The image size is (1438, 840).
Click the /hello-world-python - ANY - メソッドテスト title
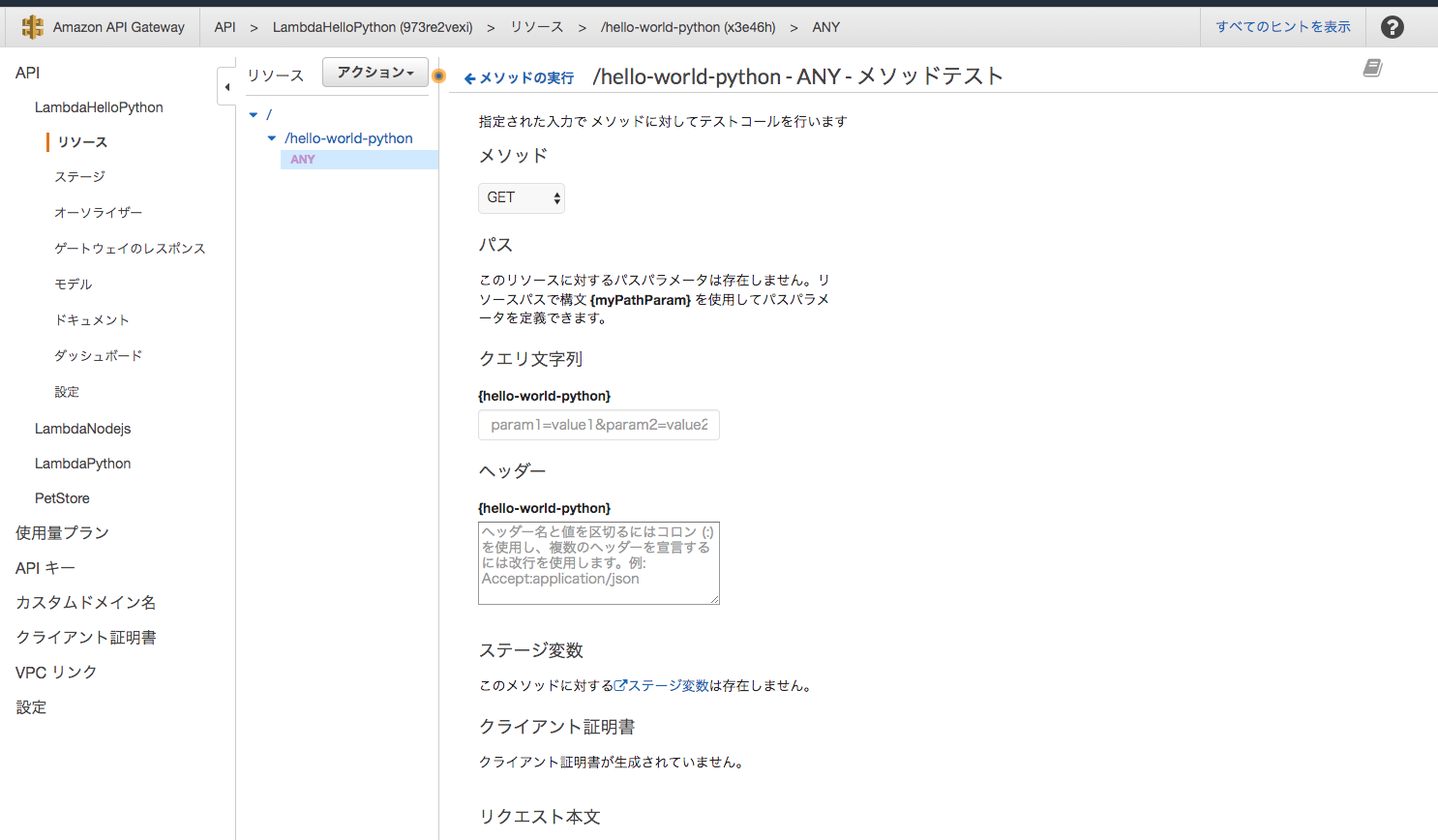point(797,76)
